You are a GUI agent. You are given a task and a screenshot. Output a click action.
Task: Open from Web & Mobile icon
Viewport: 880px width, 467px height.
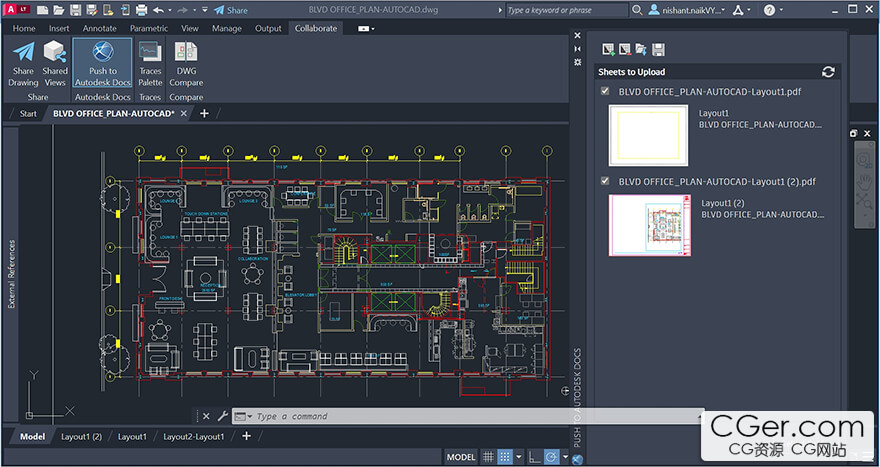(x=108, y=10)
